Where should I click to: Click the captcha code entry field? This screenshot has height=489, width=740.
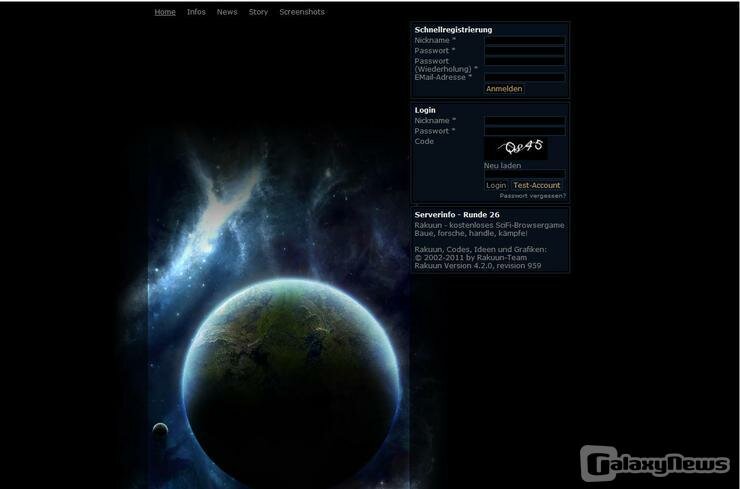point(525,175)
